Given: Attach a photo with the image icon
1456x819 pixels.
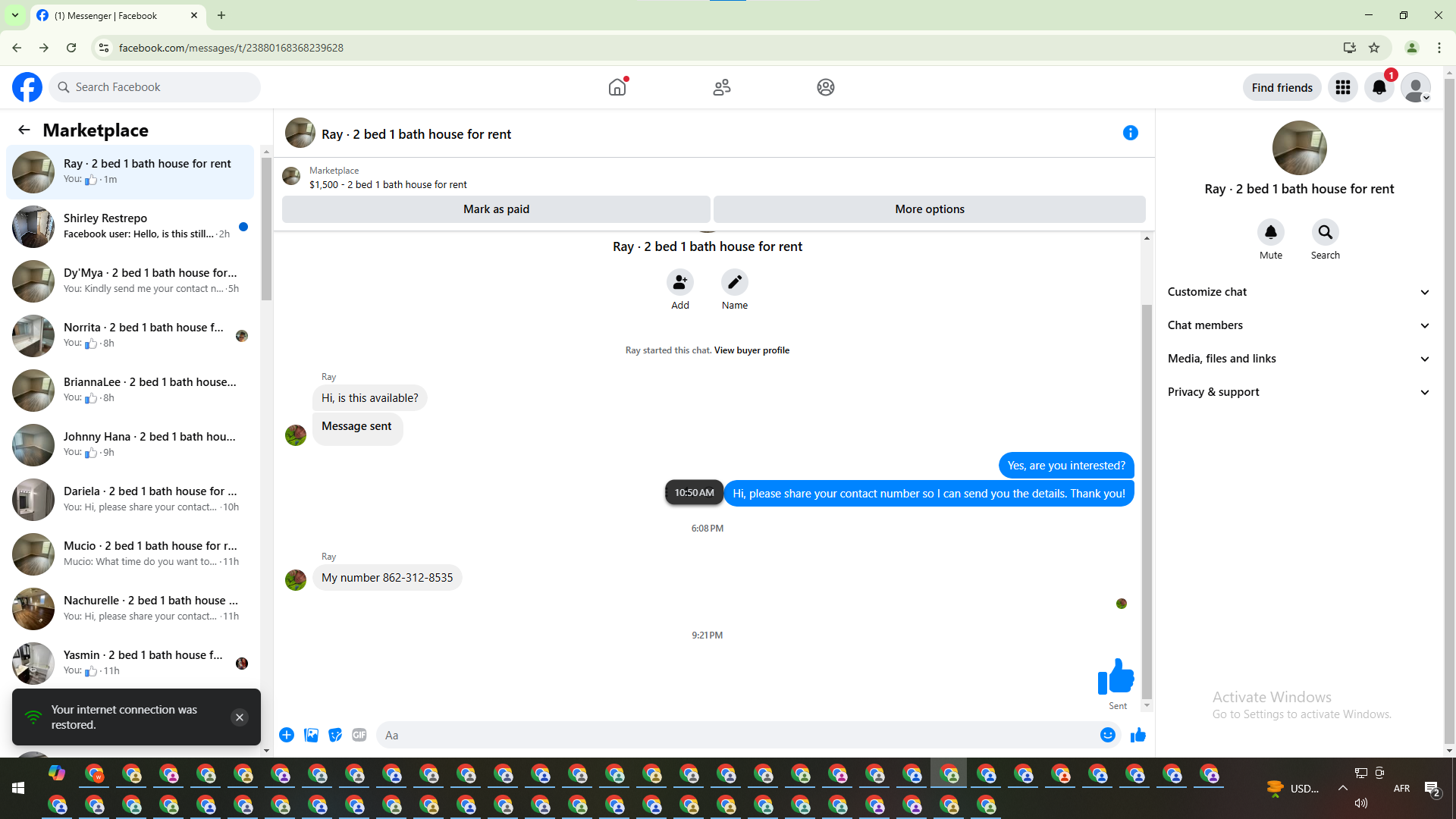Looking at the screenshot, I should tap(311, 735).
